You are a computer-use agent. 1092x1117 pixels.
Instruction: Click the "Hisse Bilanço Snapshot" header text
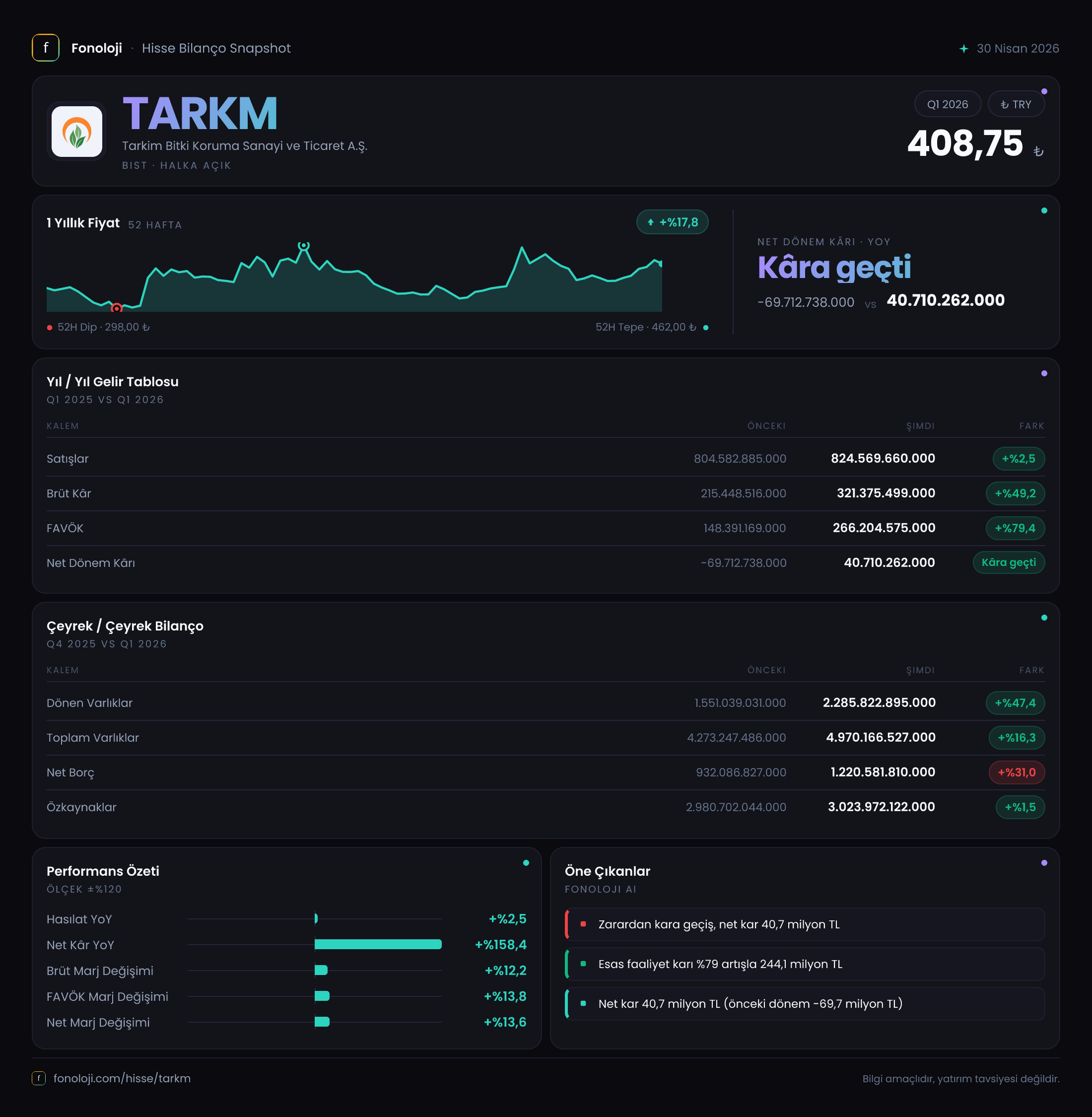click(216, 48)
